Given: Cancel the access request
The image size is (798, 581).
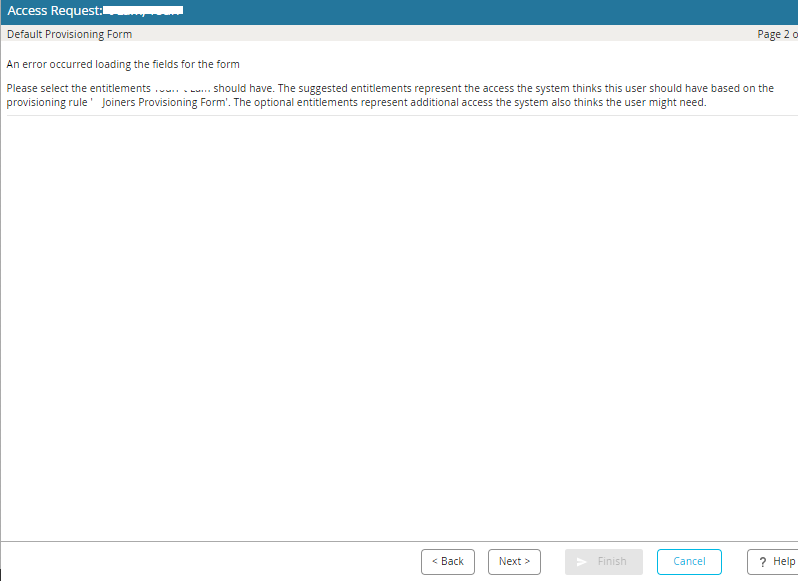Looking at the screenshot, I should (689, 561).
